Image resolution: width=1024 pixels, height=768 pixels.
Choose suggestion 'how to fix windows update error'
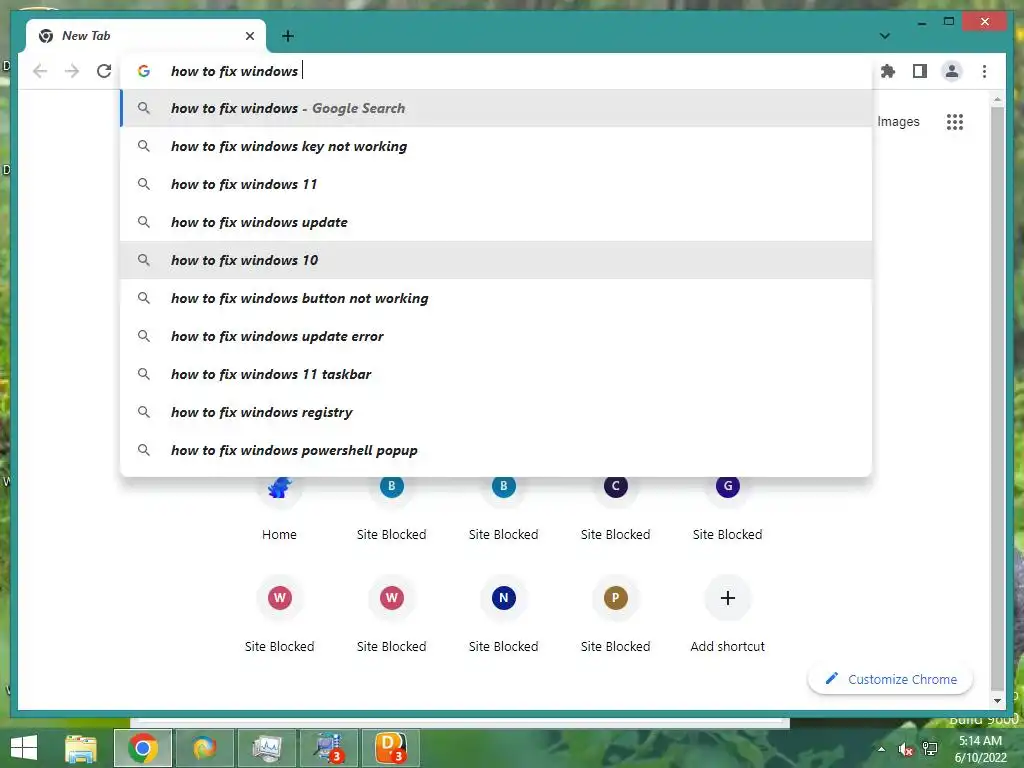496,336
